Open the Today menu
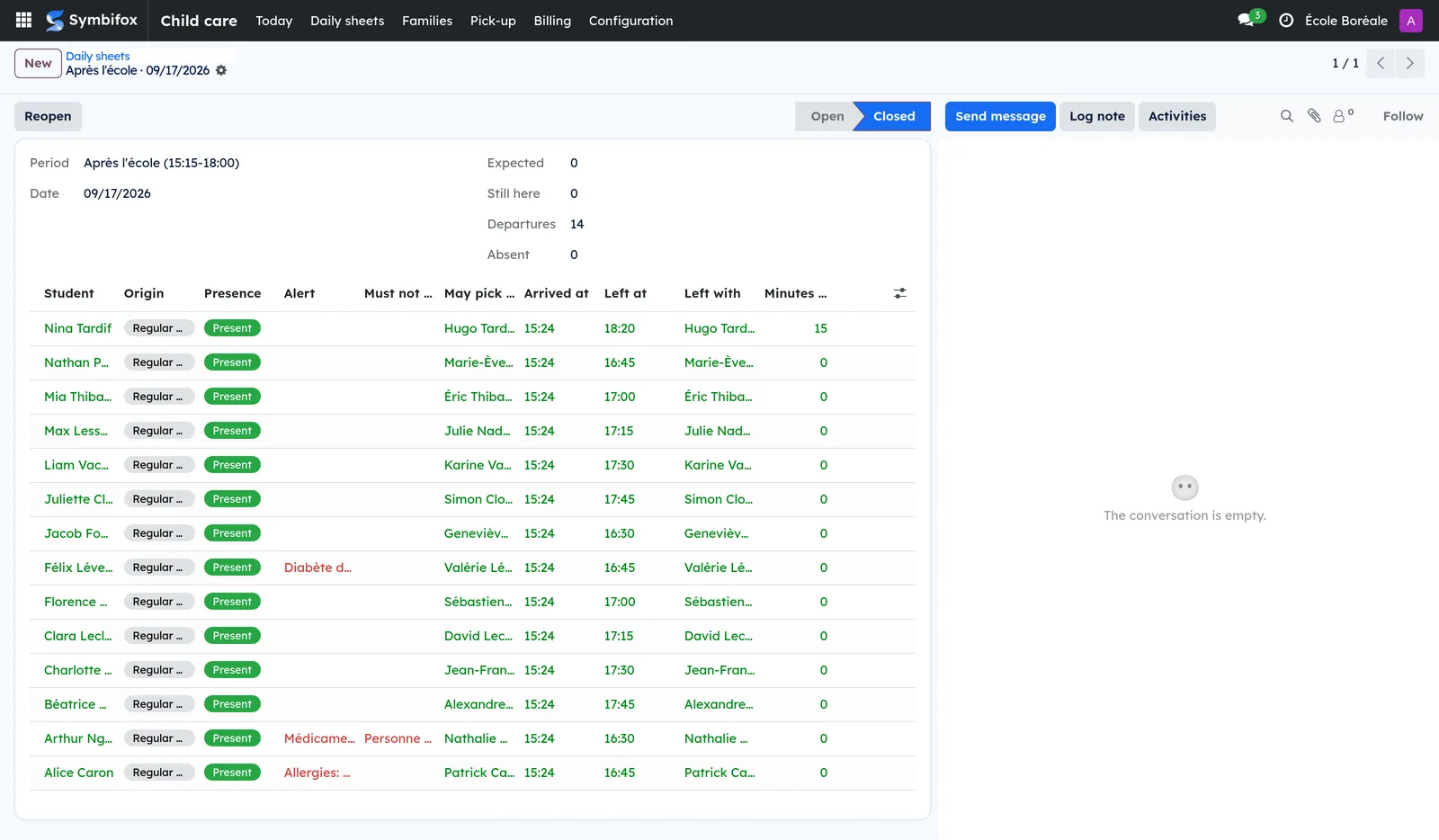 (273, 20)
